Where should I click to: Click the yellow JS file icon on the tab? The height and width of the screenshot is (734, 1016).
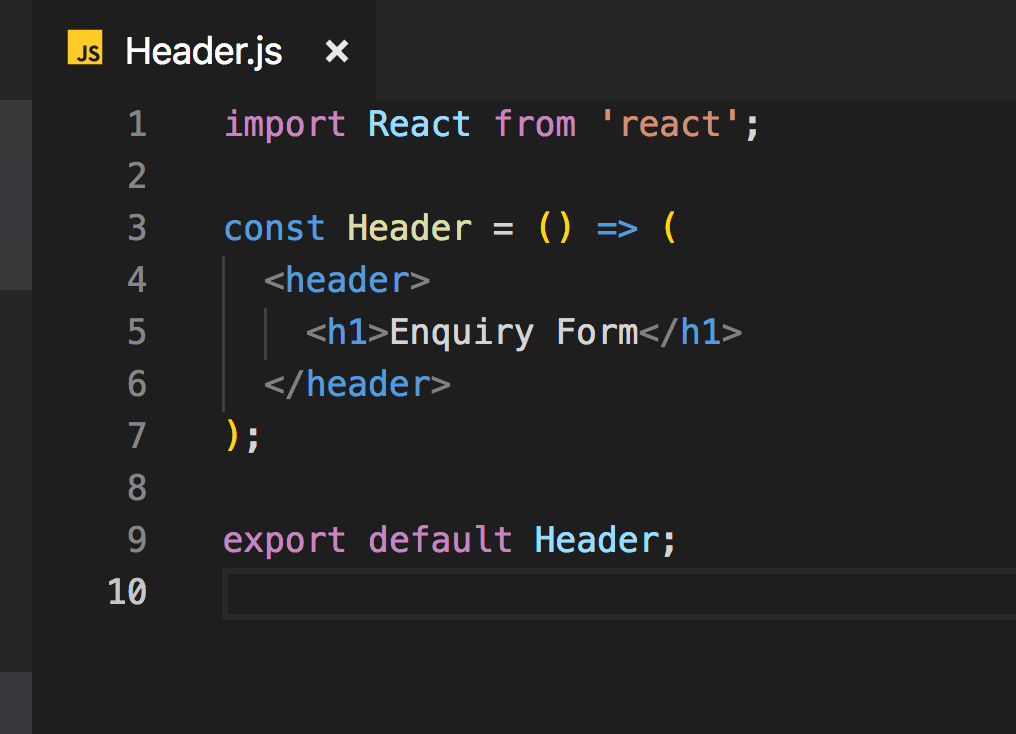pyautogui.click(x=85, y=50)
